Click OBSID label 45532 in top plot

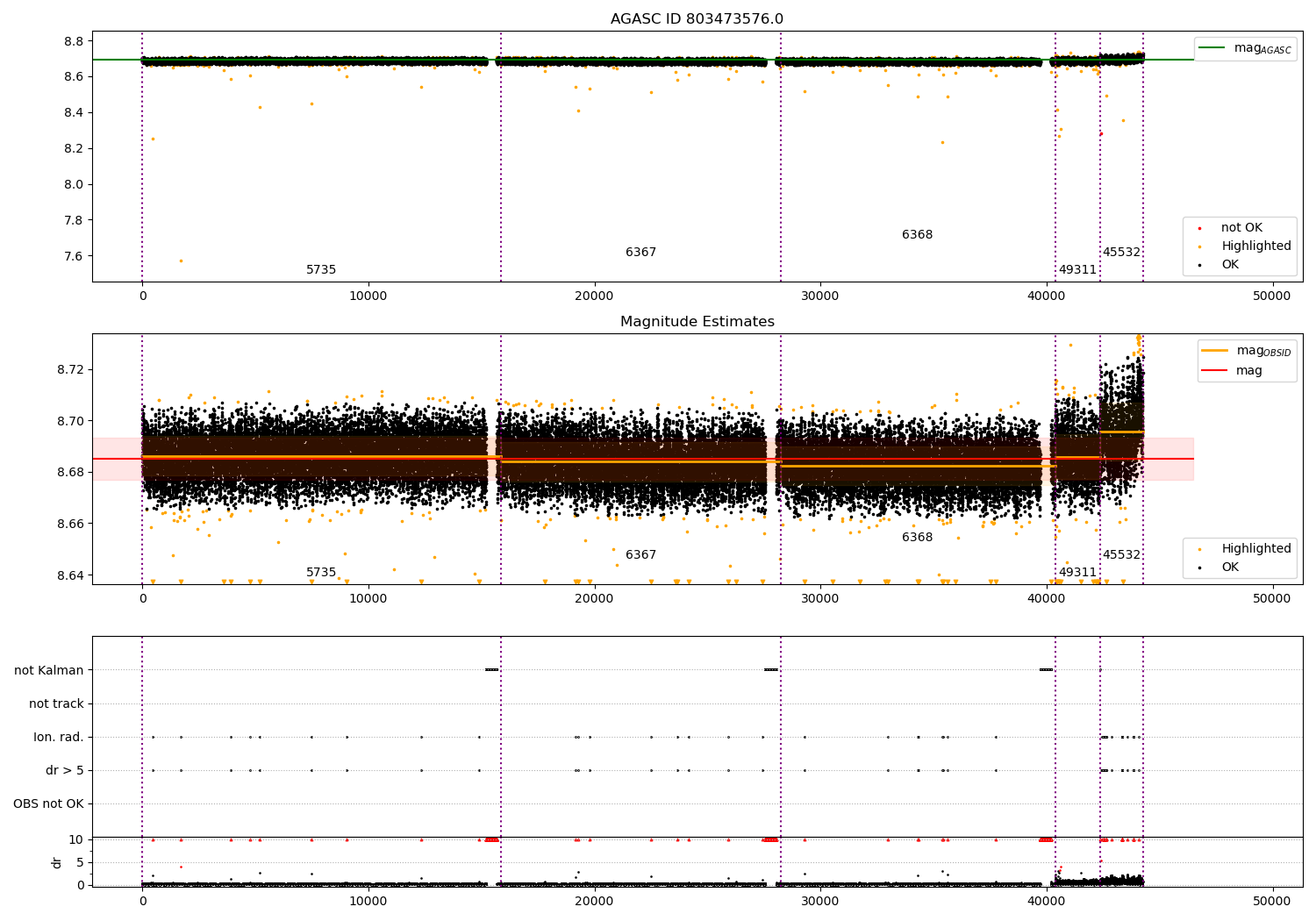pyautogui.click(x=1121, y=253)
